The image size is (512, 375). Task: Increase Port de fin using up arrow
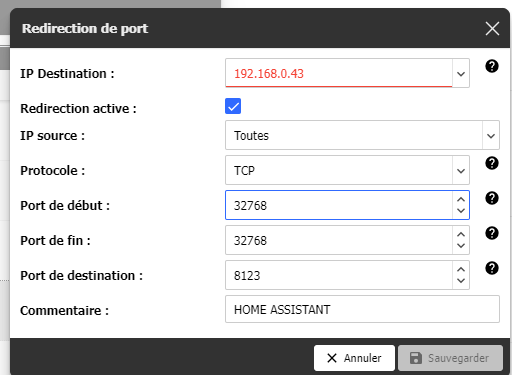click(461, 234)
